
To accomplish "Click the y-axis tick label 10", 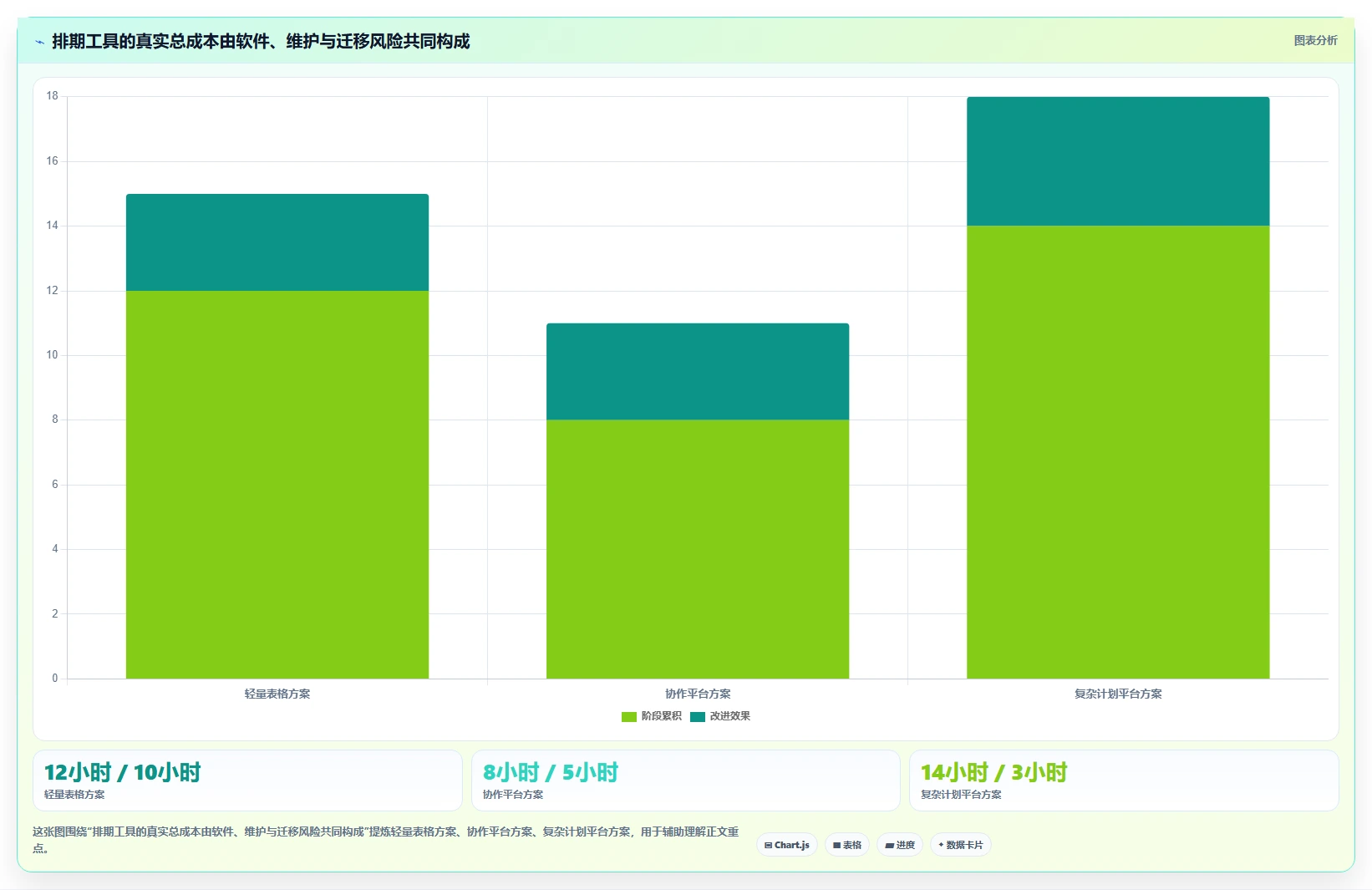I will (x=53, y=355).
